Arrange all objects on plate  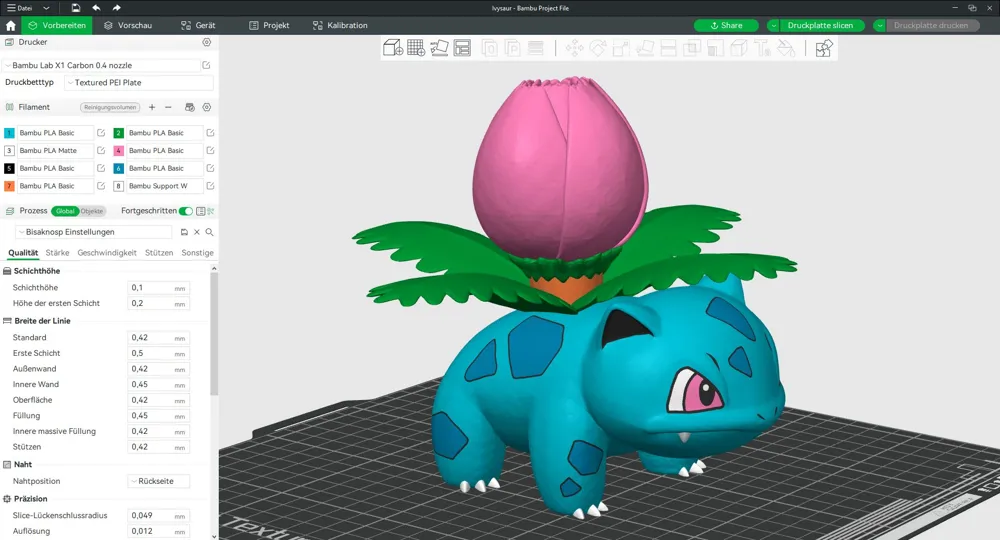[462, 48]
